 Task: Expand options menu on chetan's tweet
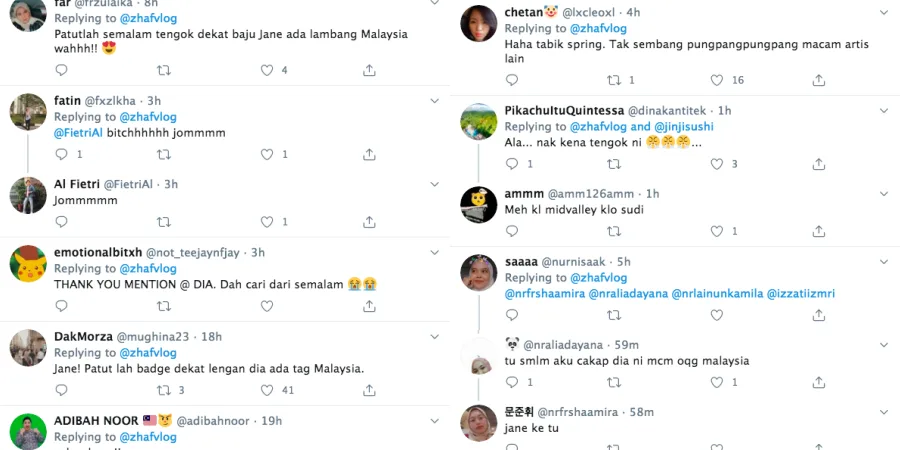tap(883, 10)
